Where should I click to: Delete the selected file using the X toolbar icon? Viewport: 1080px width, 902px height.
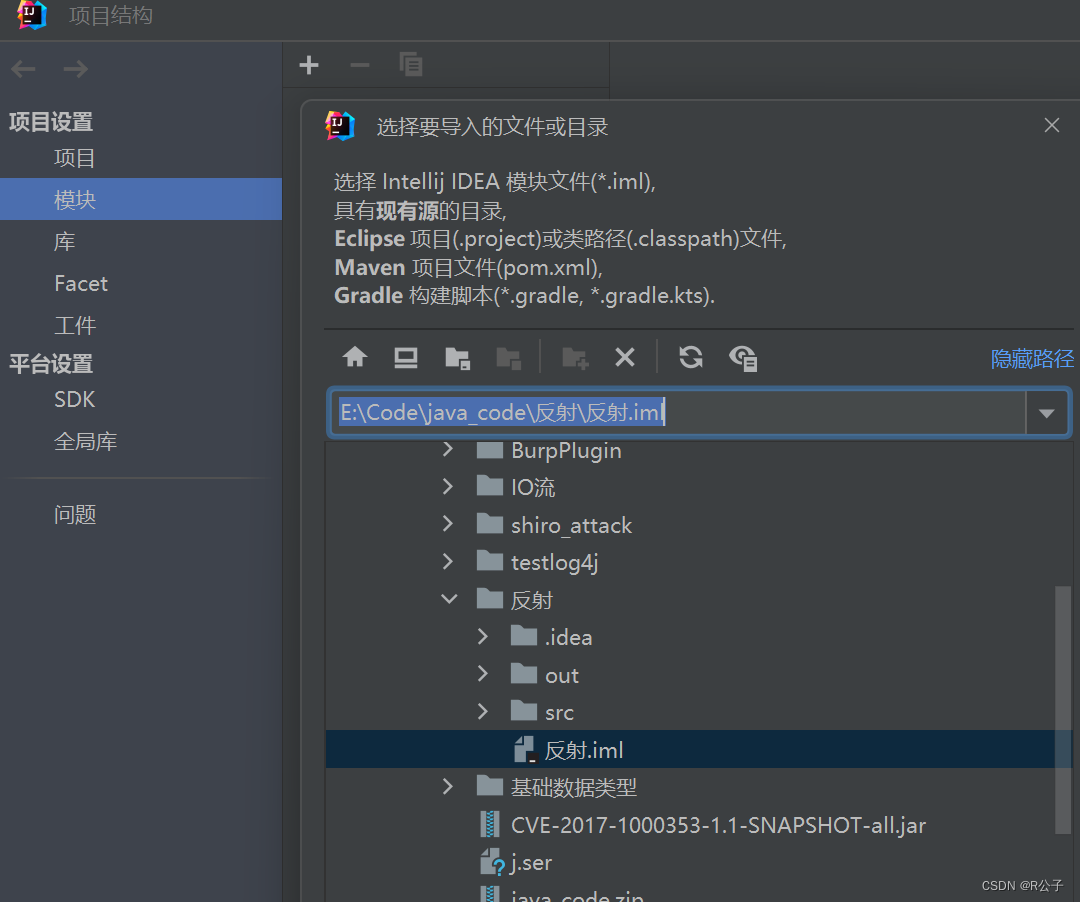[x=625, y=357]
